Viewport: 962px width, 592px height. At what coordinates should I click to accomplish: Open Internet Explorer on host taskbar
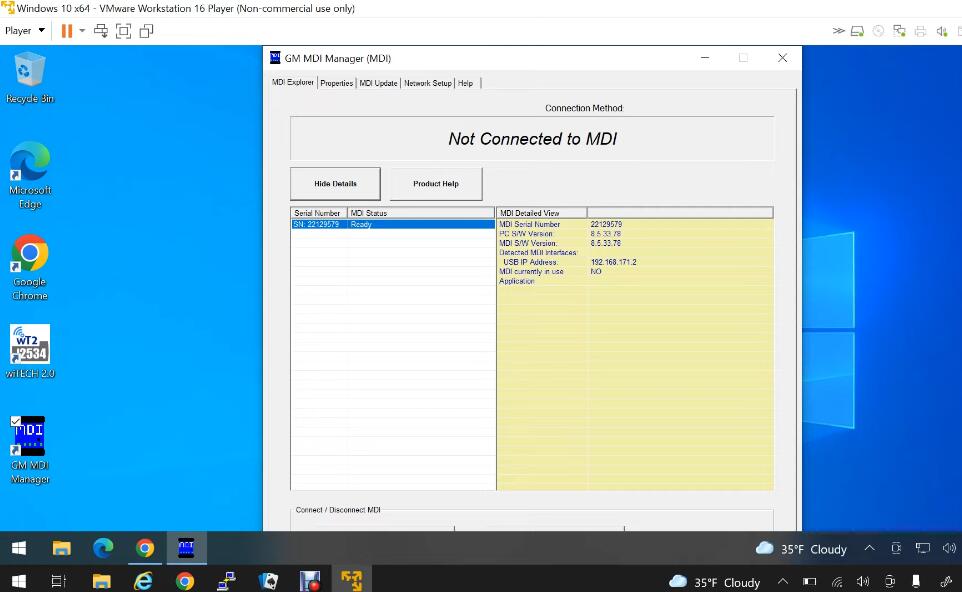(143, 580)
